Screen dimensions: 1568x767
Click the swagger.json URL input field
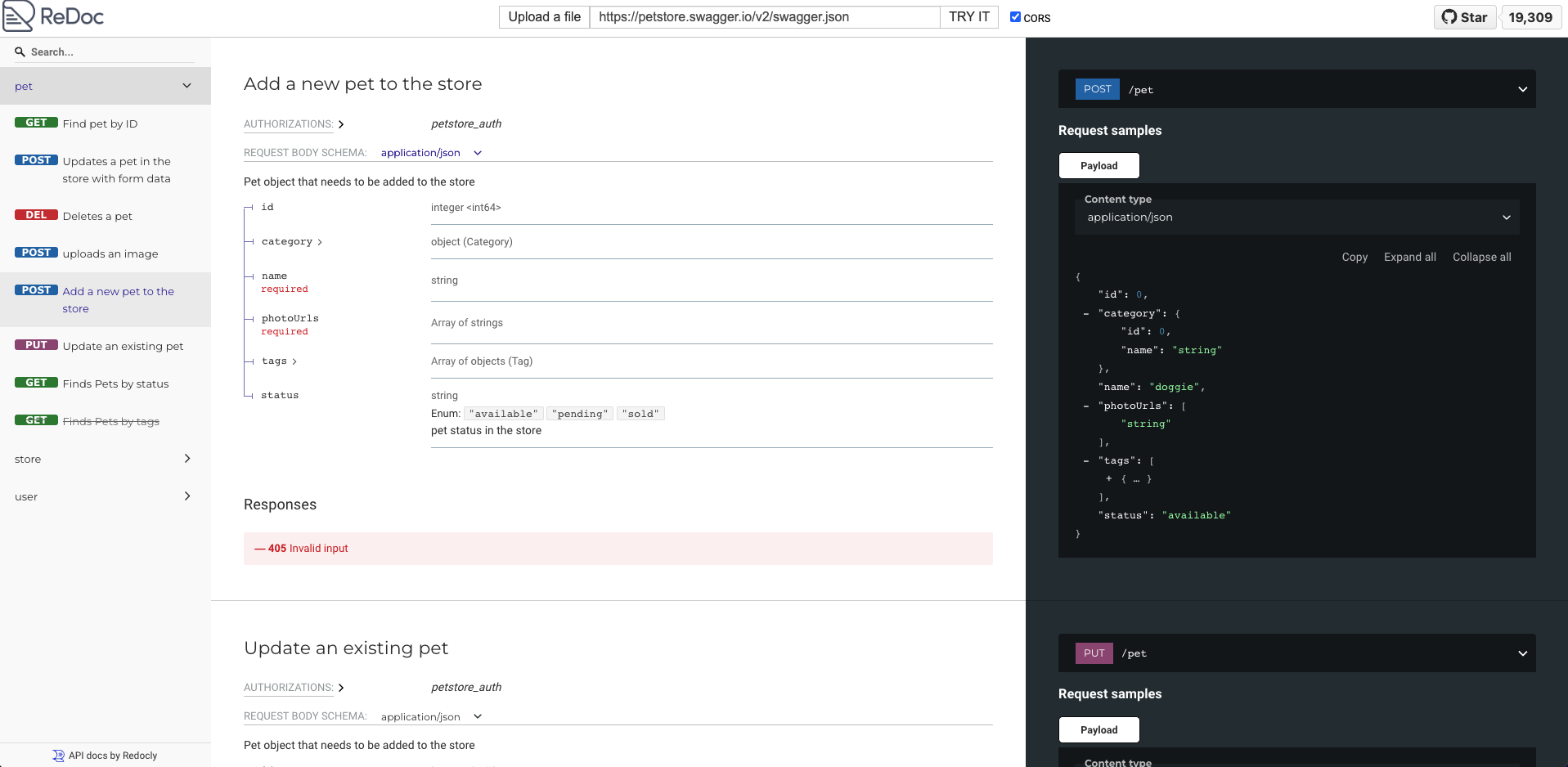click(765, 17)
